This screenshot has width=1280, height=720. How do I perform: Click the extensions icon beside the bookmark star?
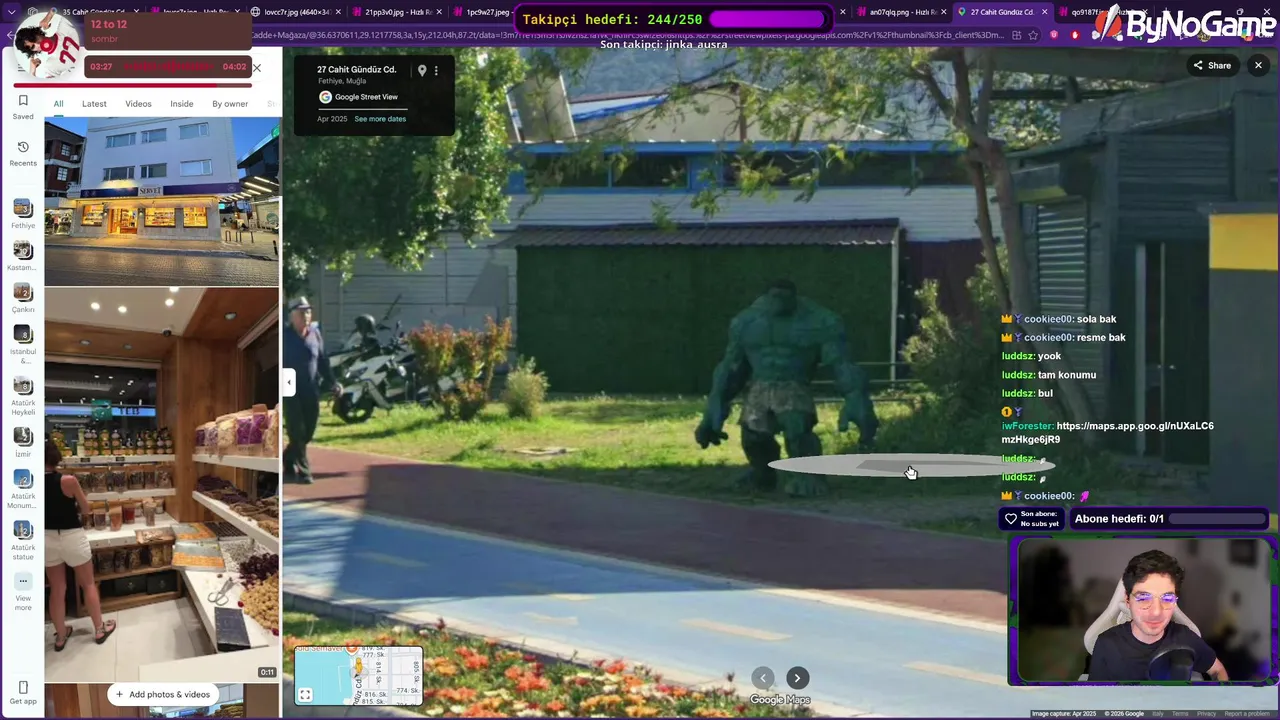tap(1016, 35)
